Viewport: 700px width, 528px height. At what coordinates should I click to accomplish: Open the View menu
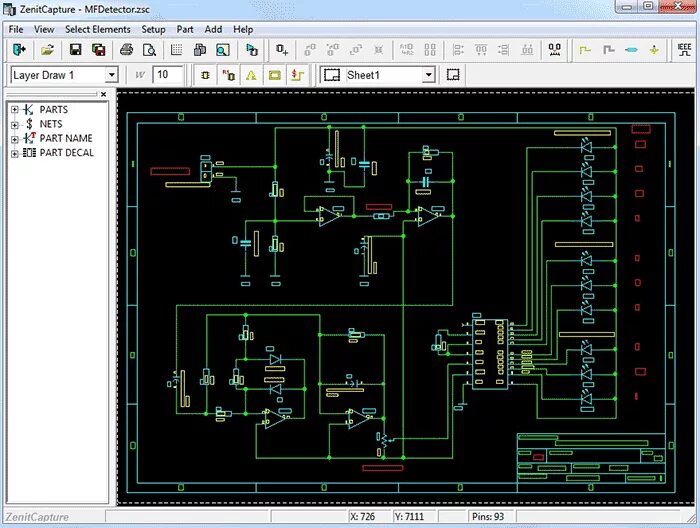pos(44,29)
